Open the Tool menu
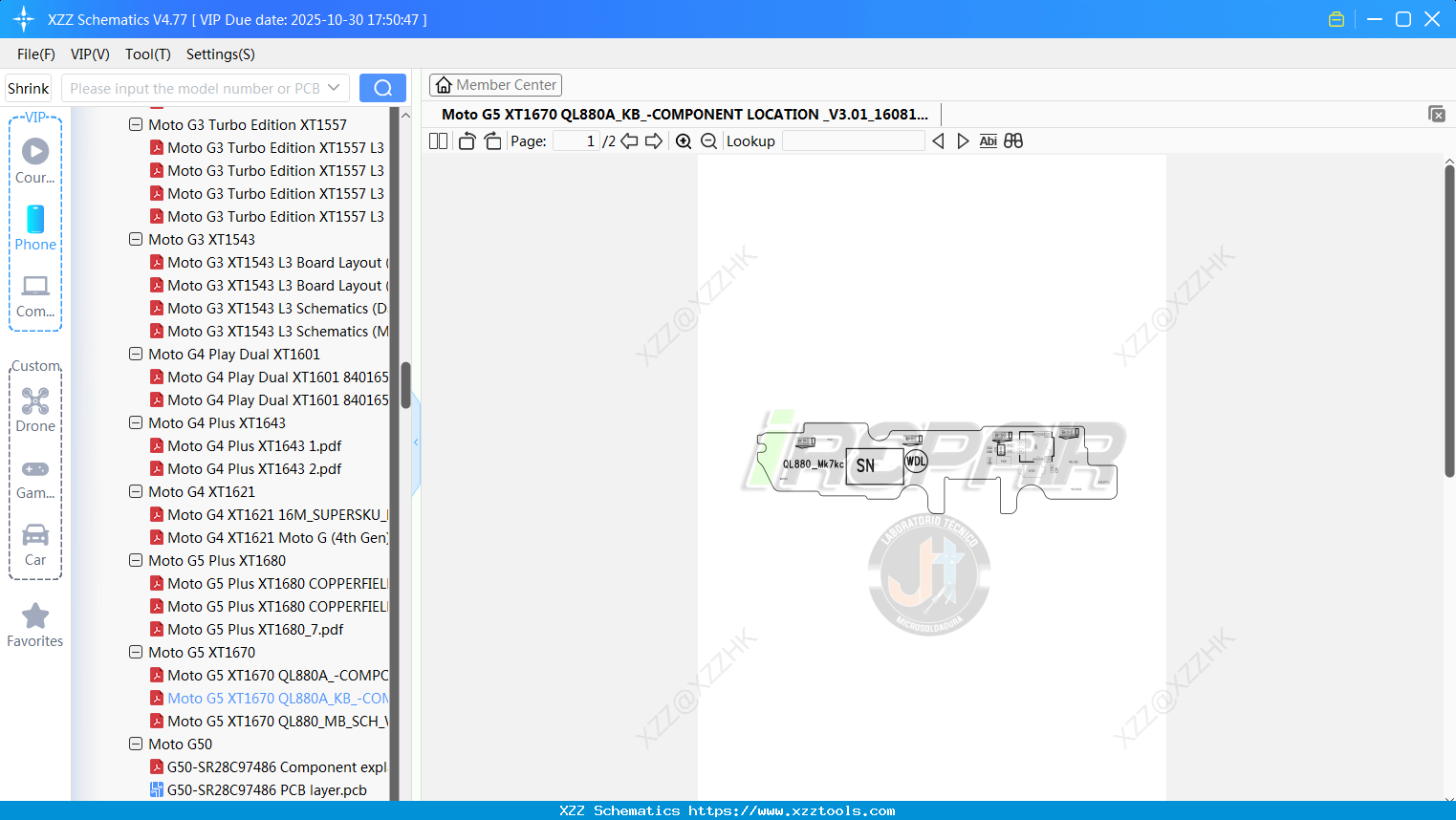The width and height of the screenshot is (1456, 820). [147, 54]
